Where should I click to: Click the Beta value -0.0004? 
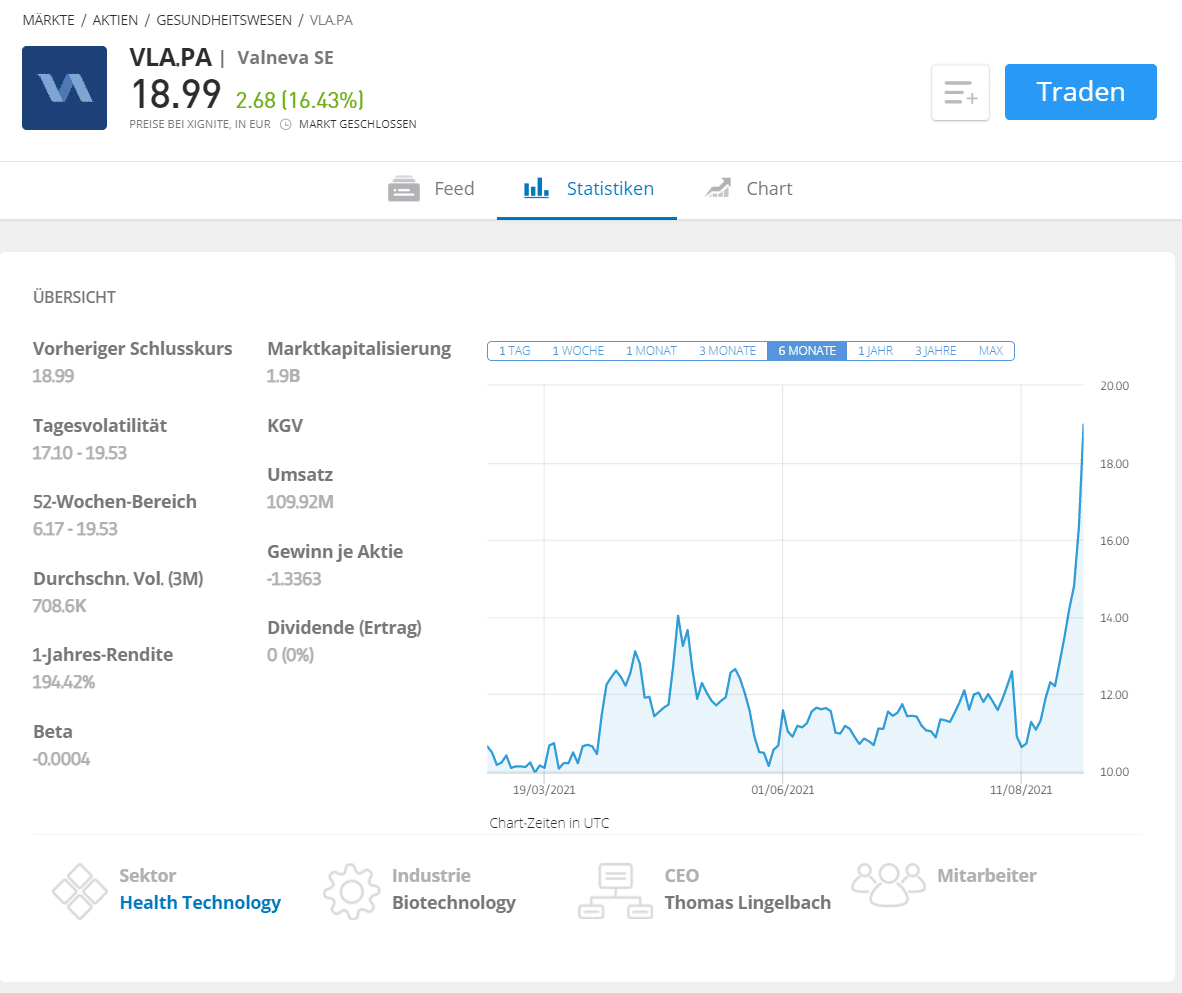point(61,759)
